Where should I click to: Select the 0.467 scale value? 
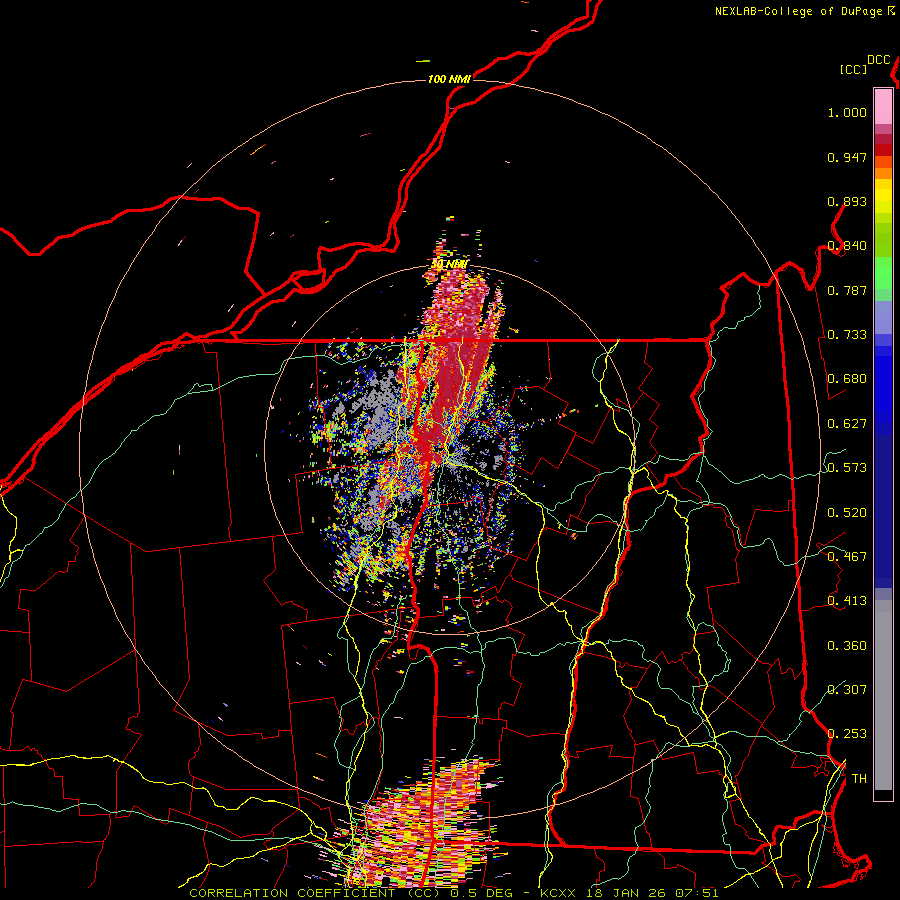pyautogui.click(x=847, y=556)
